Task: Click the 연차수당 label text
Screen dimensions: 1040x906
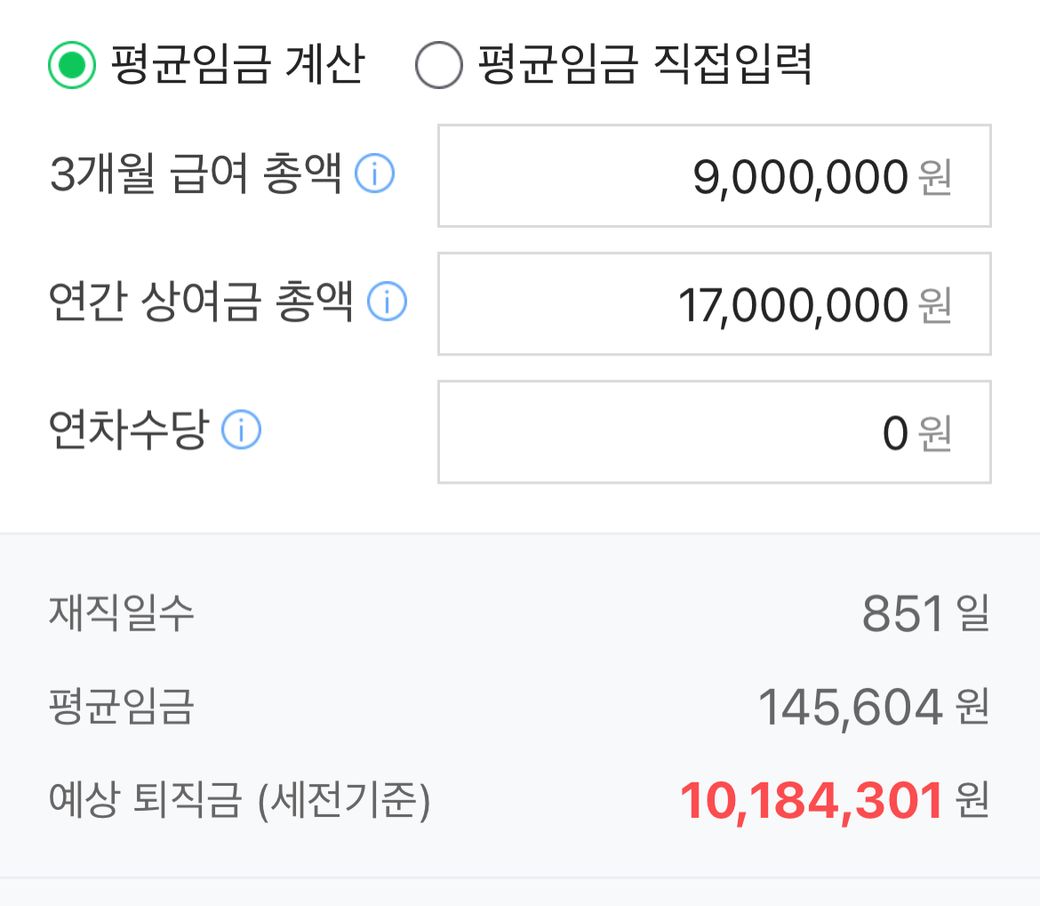Action: pos(128,431)
